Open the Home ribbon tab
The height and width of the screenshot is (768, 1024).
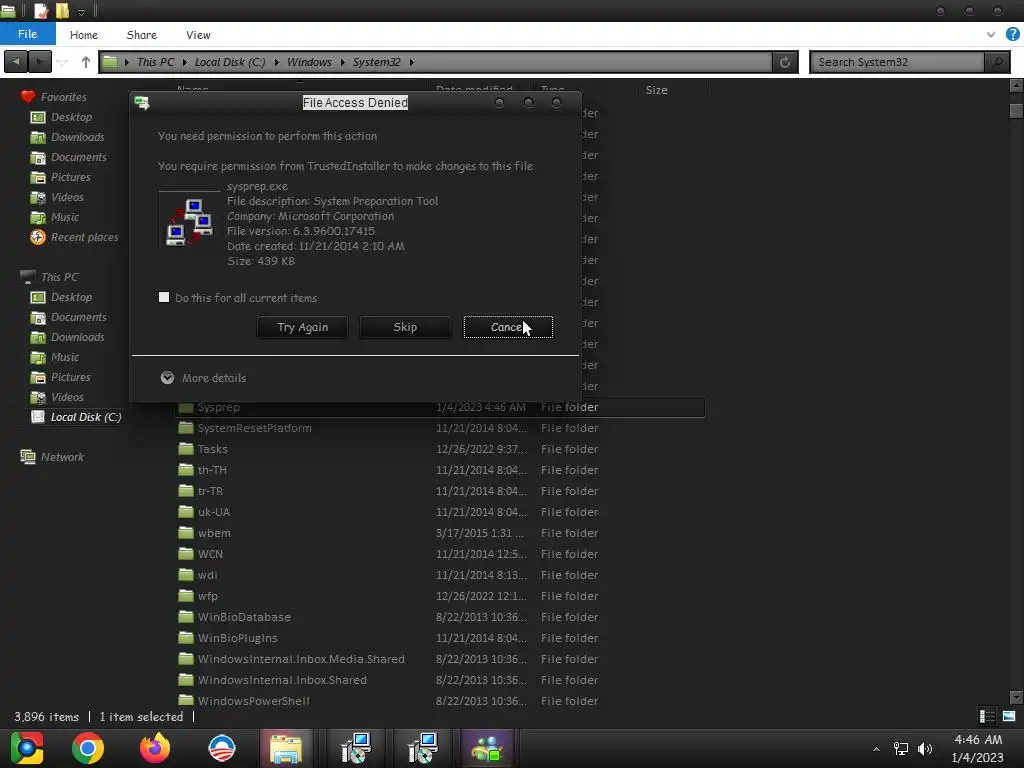pos(84,35)
